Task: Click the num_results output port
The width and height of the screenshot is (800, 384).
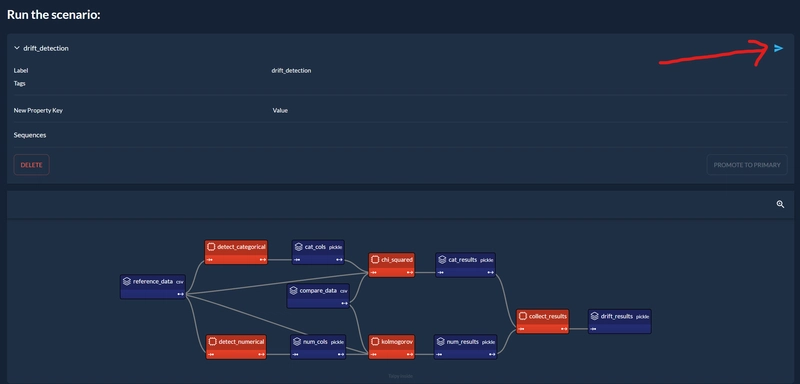Action: click(491, 354)
